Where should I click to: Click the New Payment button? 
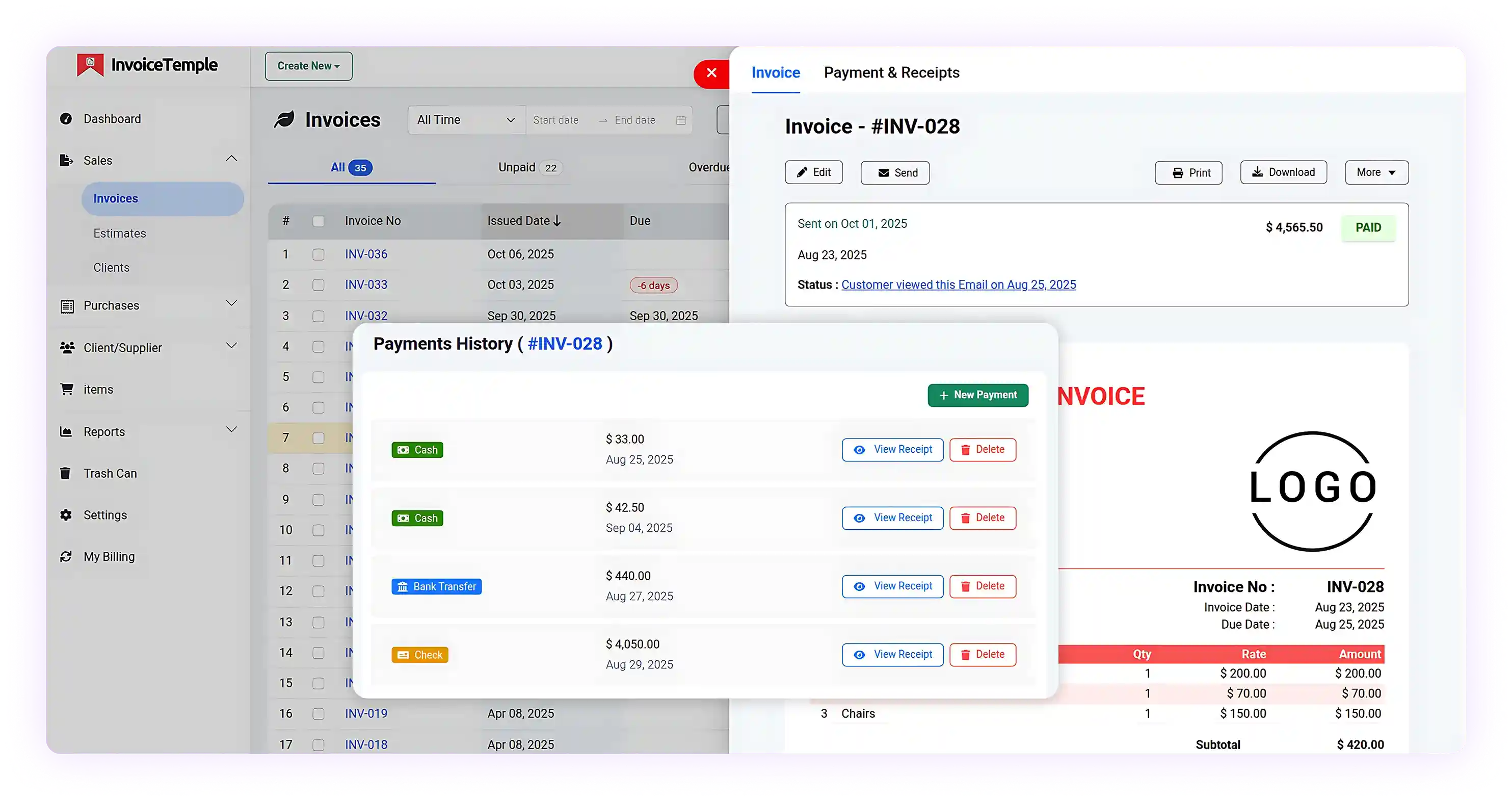pos(977,395)
